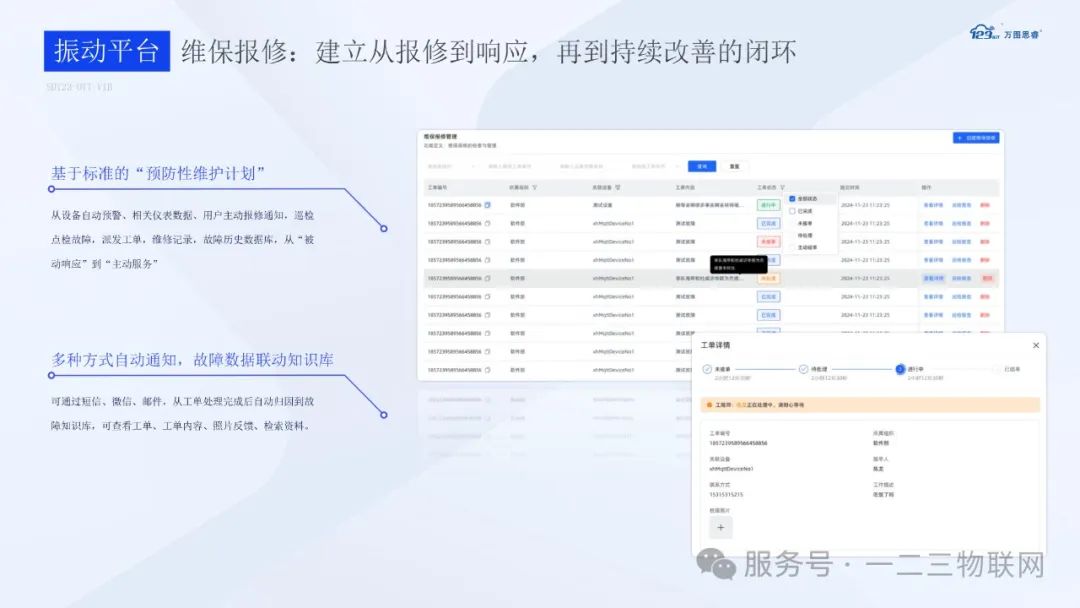Open filter icon beside 工单状态 column header
The image size is (1080, 608).
[782, 187]
